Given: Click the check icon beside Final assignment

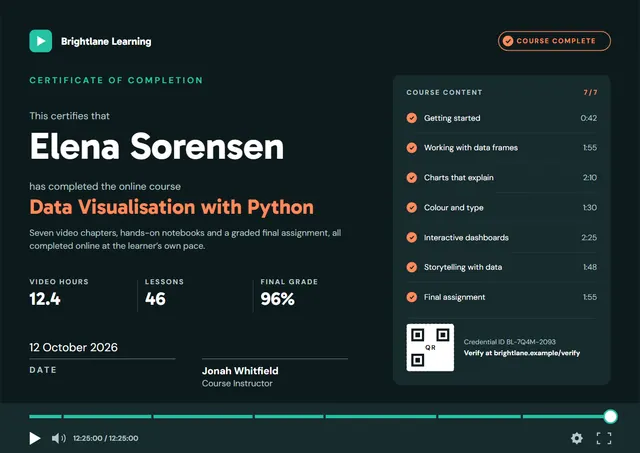Looking at the screenshot, I should (411, 297).
